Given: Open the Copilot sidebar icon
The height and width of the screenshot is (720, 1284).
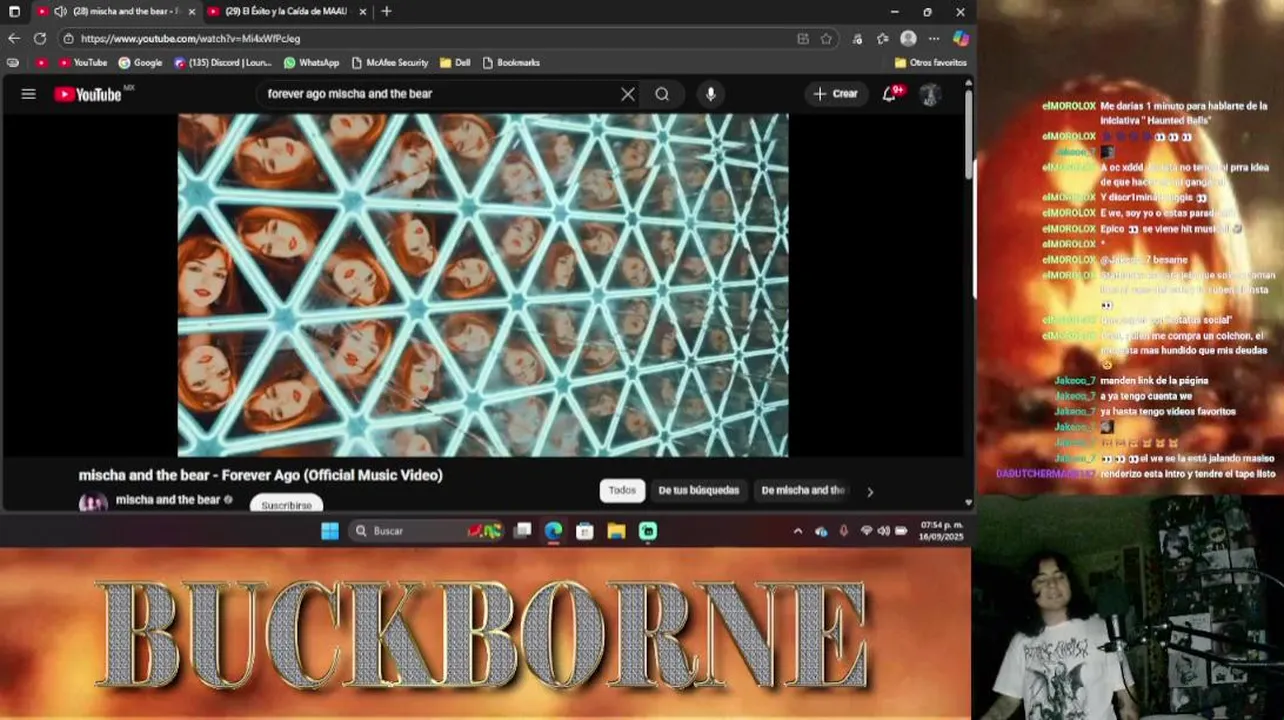Looking at the screenshot, I should [x=961, y=38].
